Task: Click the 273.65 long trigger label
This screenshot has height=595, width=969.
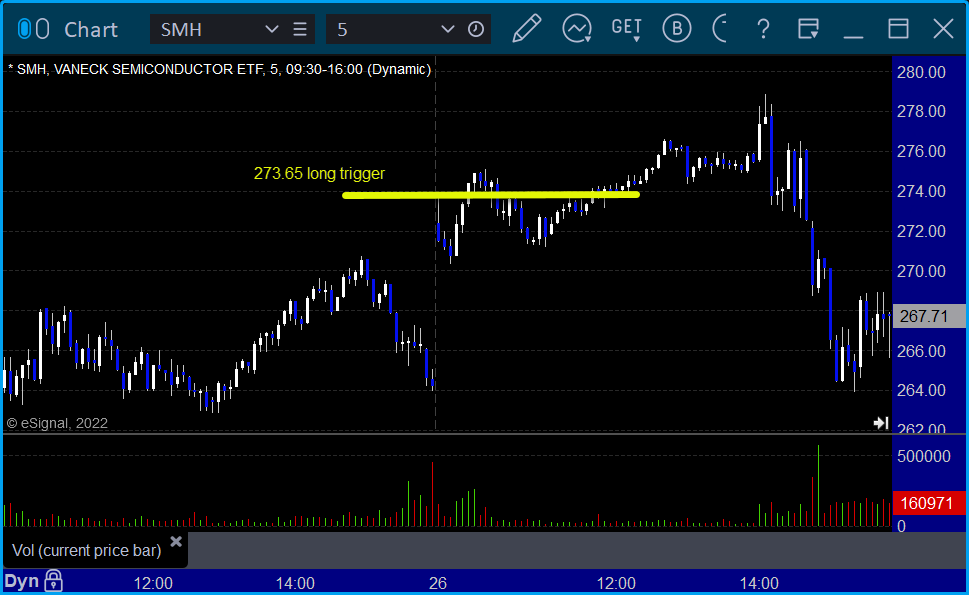Action: coord(319,174)
